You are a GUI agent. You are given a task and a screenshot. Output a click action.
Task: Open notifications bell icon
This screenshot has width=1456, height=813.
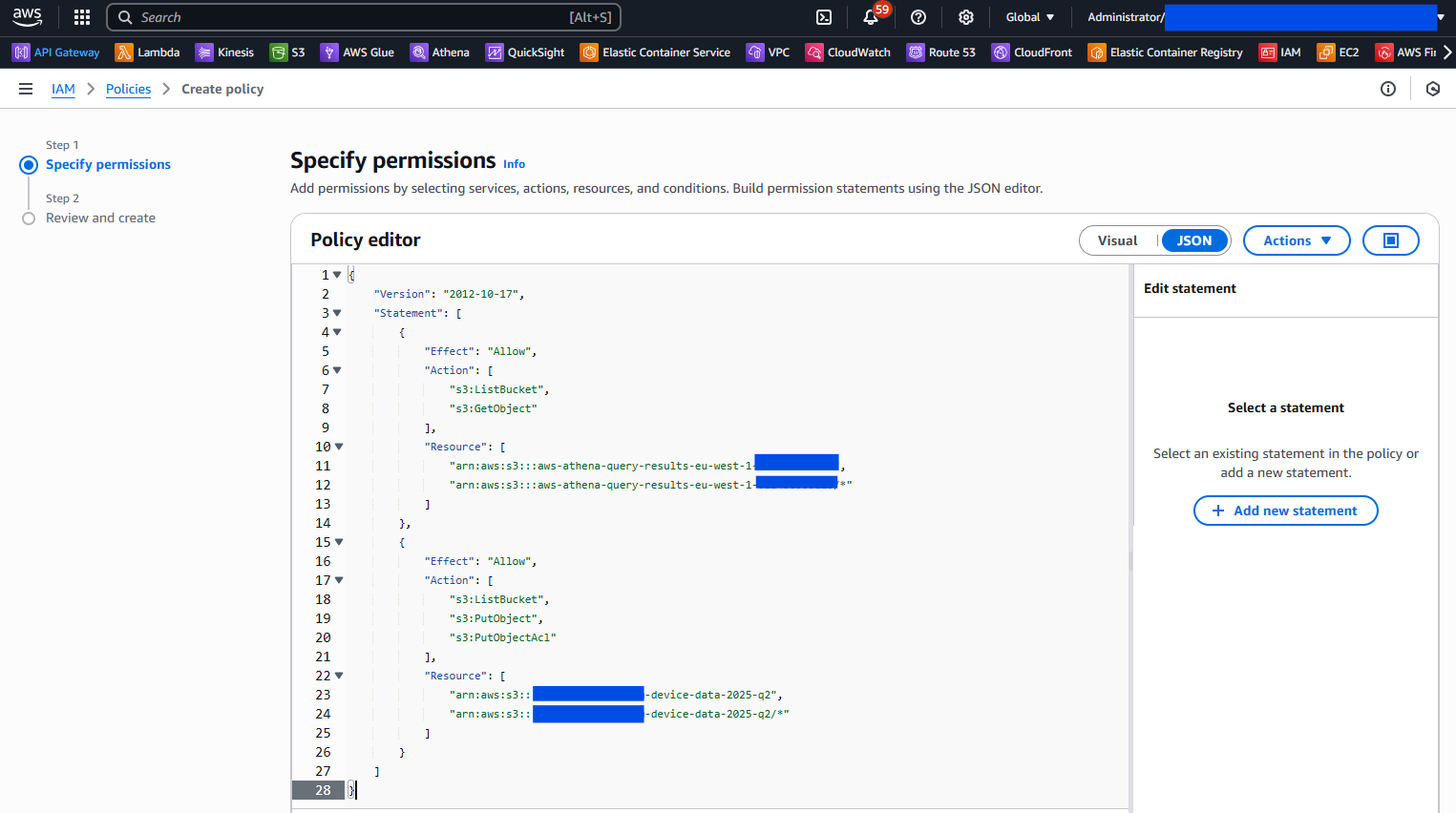(871, 17)
